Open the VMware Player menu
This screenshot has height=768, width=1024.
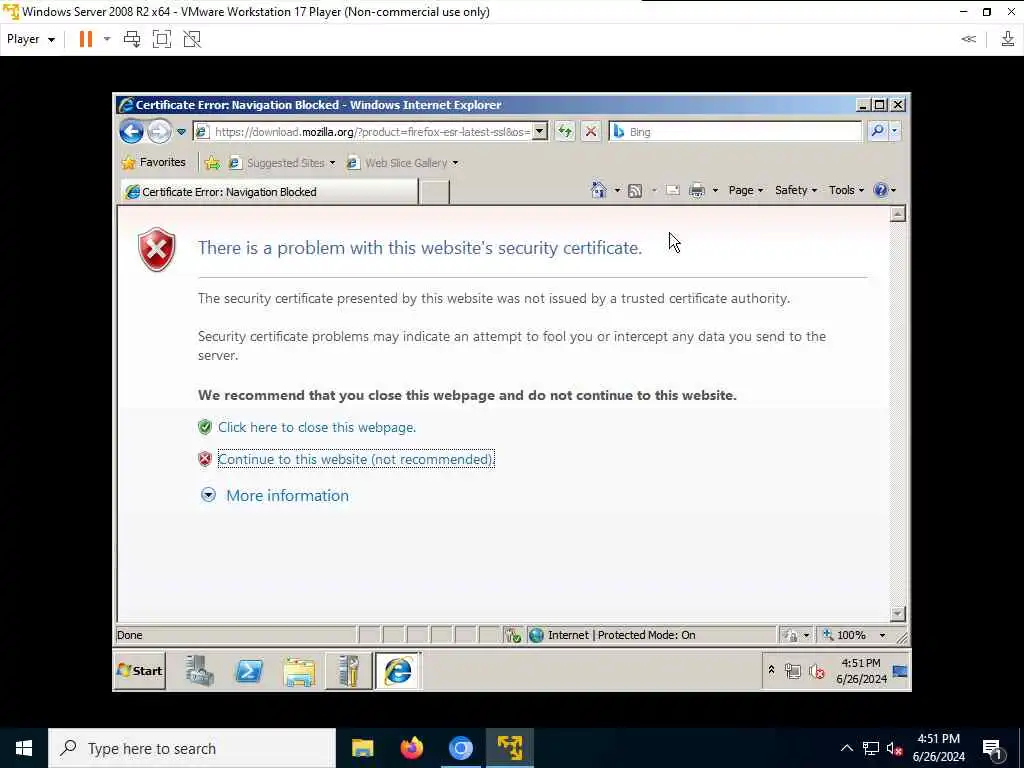coord(31,39)
